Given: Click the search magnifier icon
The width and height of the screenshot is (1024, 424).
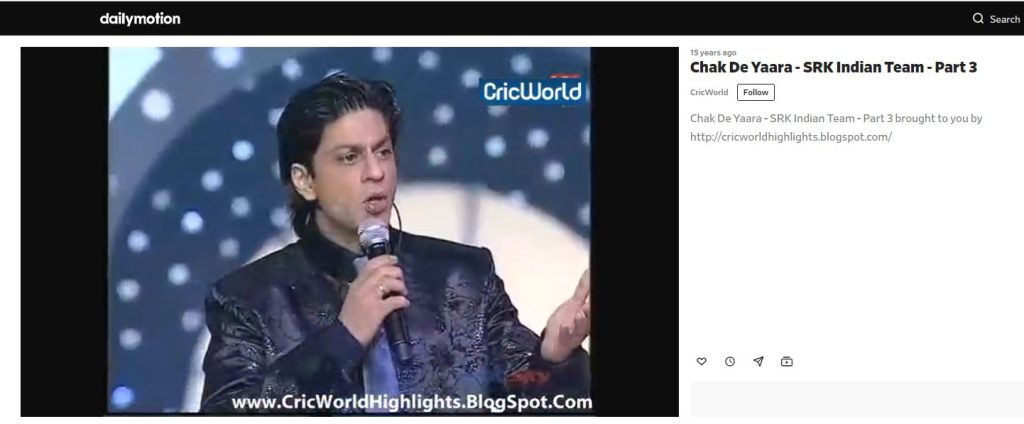Looking at the screenshot, I should coord(978,18).
